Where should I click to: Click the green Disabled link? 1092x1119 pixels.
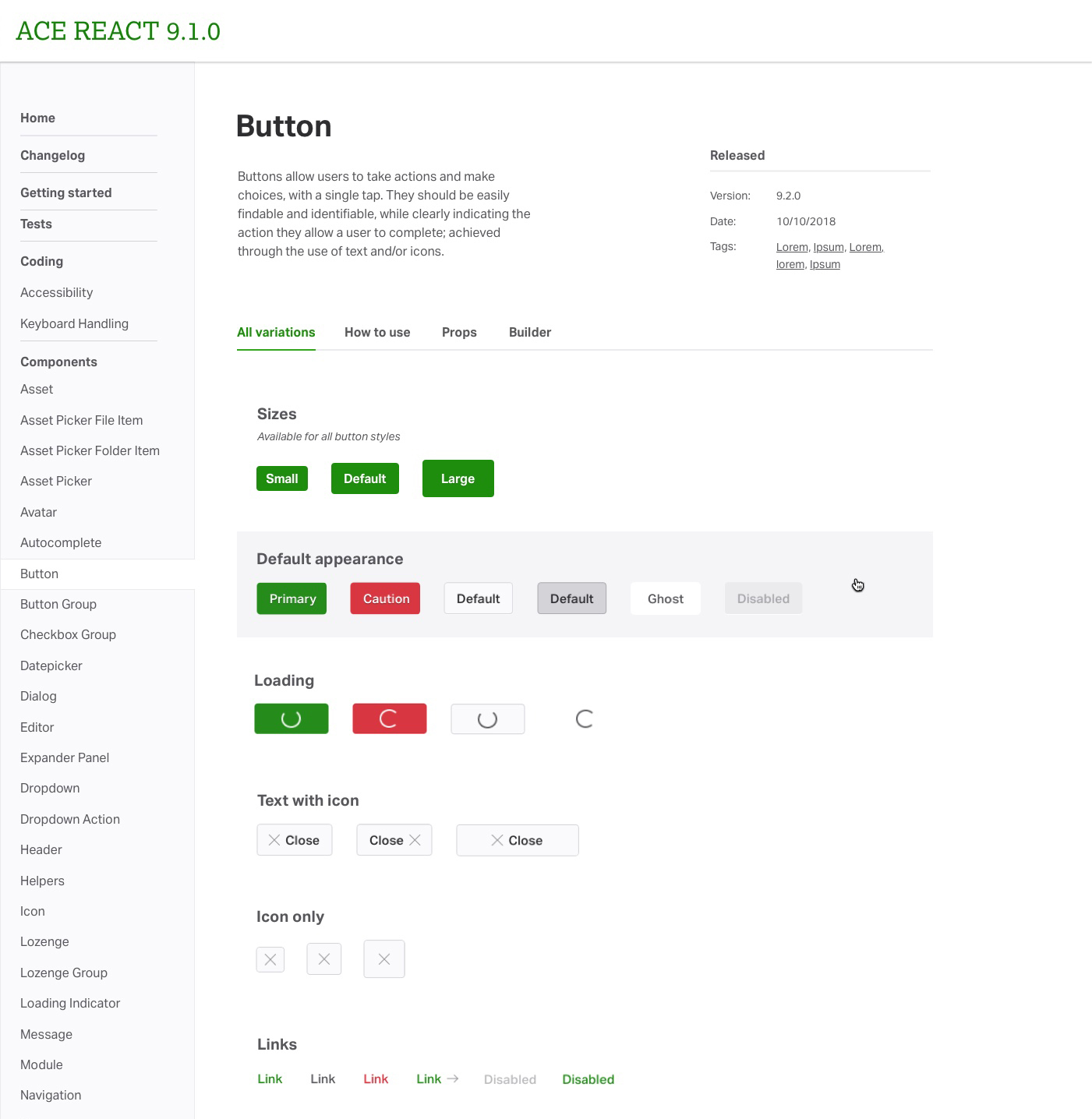click(588, 1079)
